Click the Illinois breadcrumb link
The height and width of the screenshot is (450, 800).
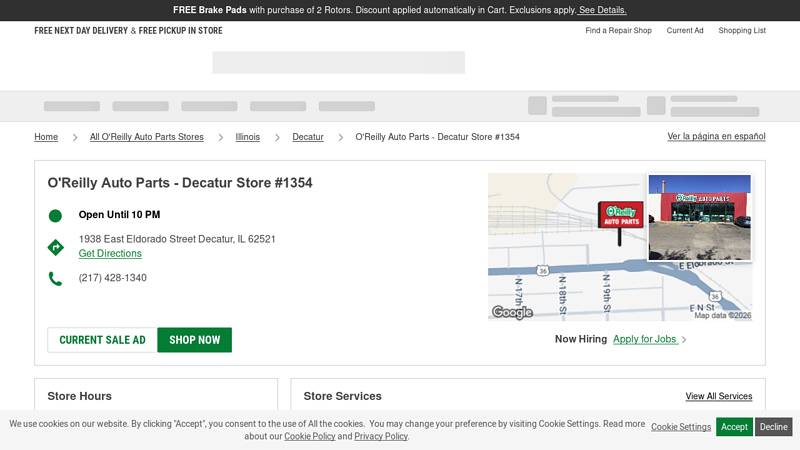coord(247,137)
